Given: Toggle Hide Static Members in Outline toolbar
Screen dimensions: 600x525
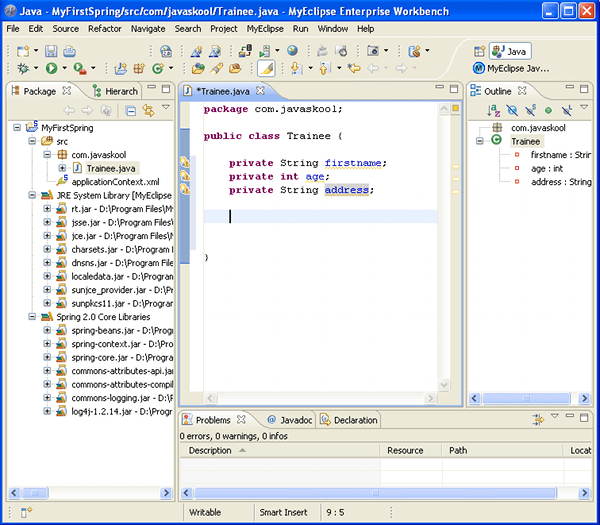Looking at the screenshot, I should pyautogui.click(x=530, y=110).
